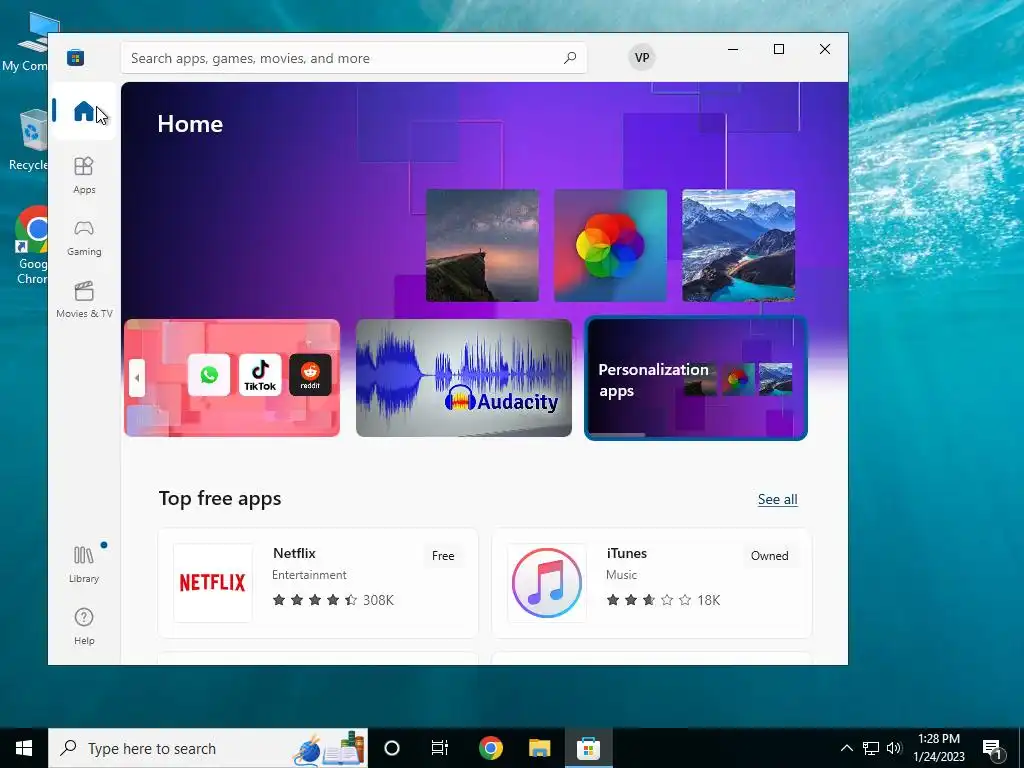Click the Microsoft Store logo icon
This screenshot has height=768, width=1024.
[75, 57]
